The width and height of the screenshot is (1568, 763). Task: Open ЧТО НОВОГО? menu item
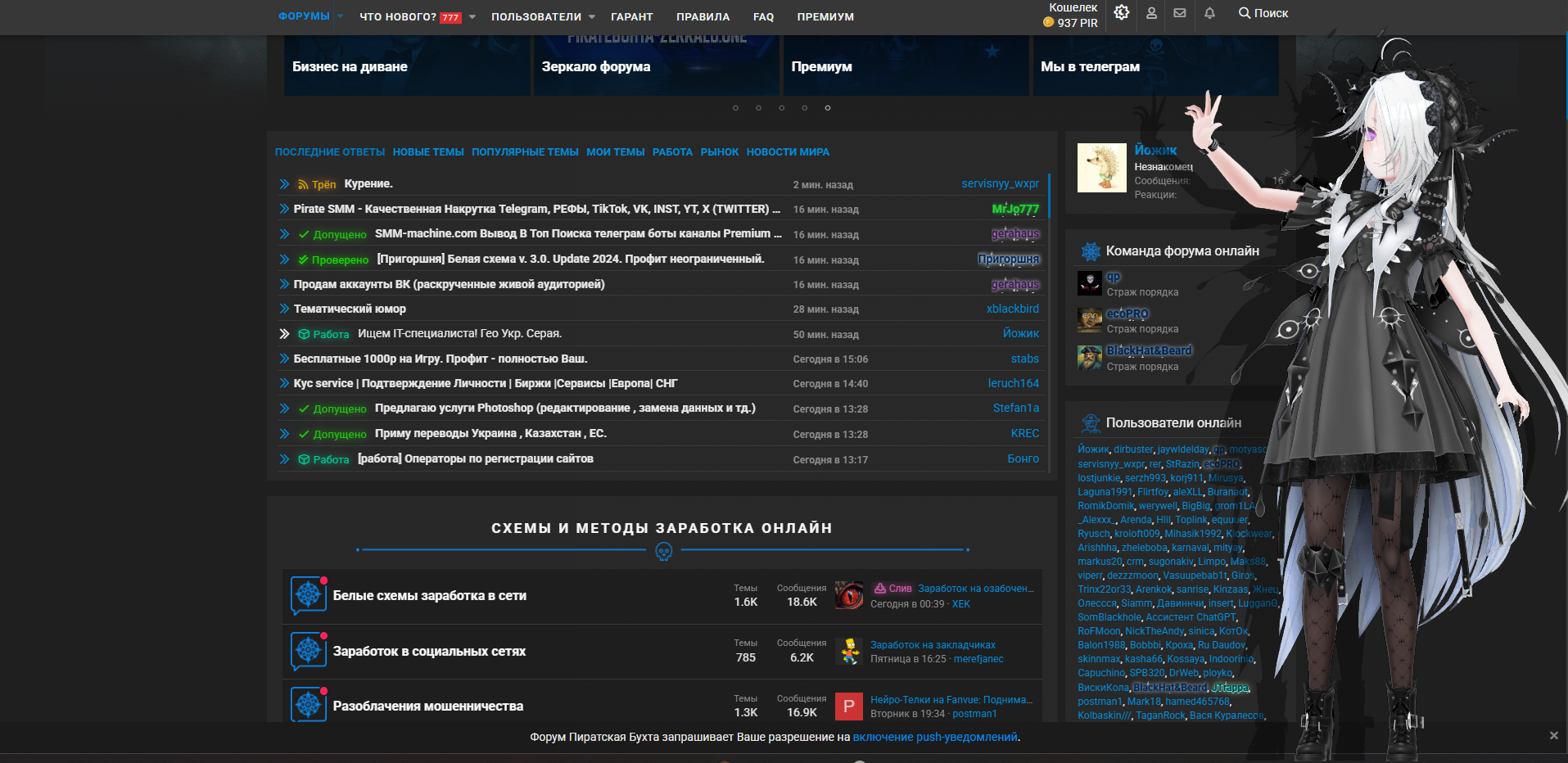(x=398, y=17)
